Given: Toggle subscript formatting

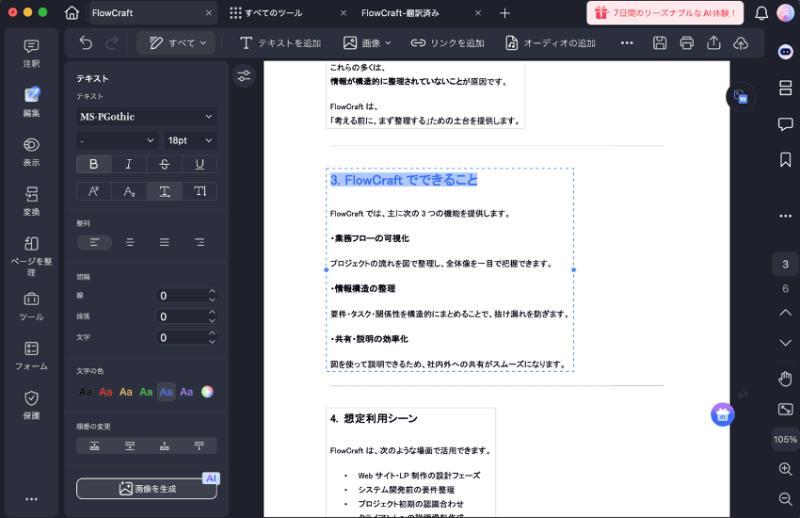Looking at the screenshot, I should 129,191.
